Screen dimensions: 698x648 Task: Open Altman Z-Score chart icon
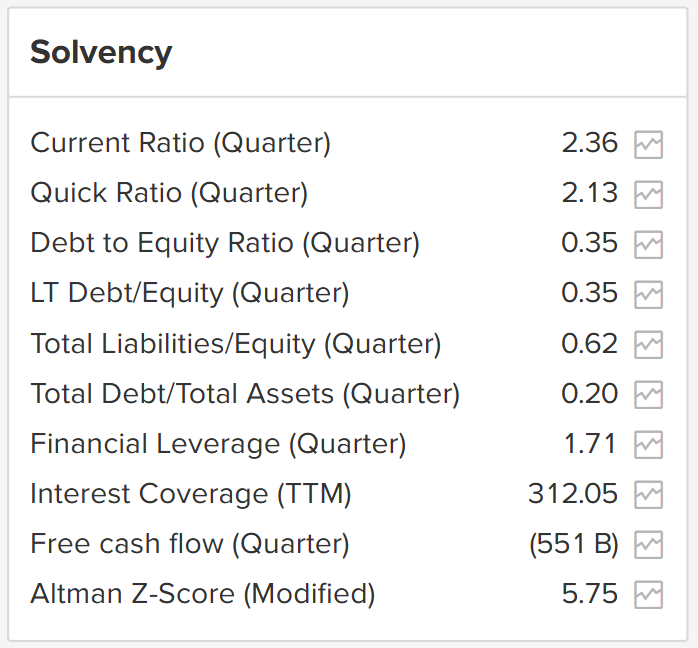[x=648, y=596]
